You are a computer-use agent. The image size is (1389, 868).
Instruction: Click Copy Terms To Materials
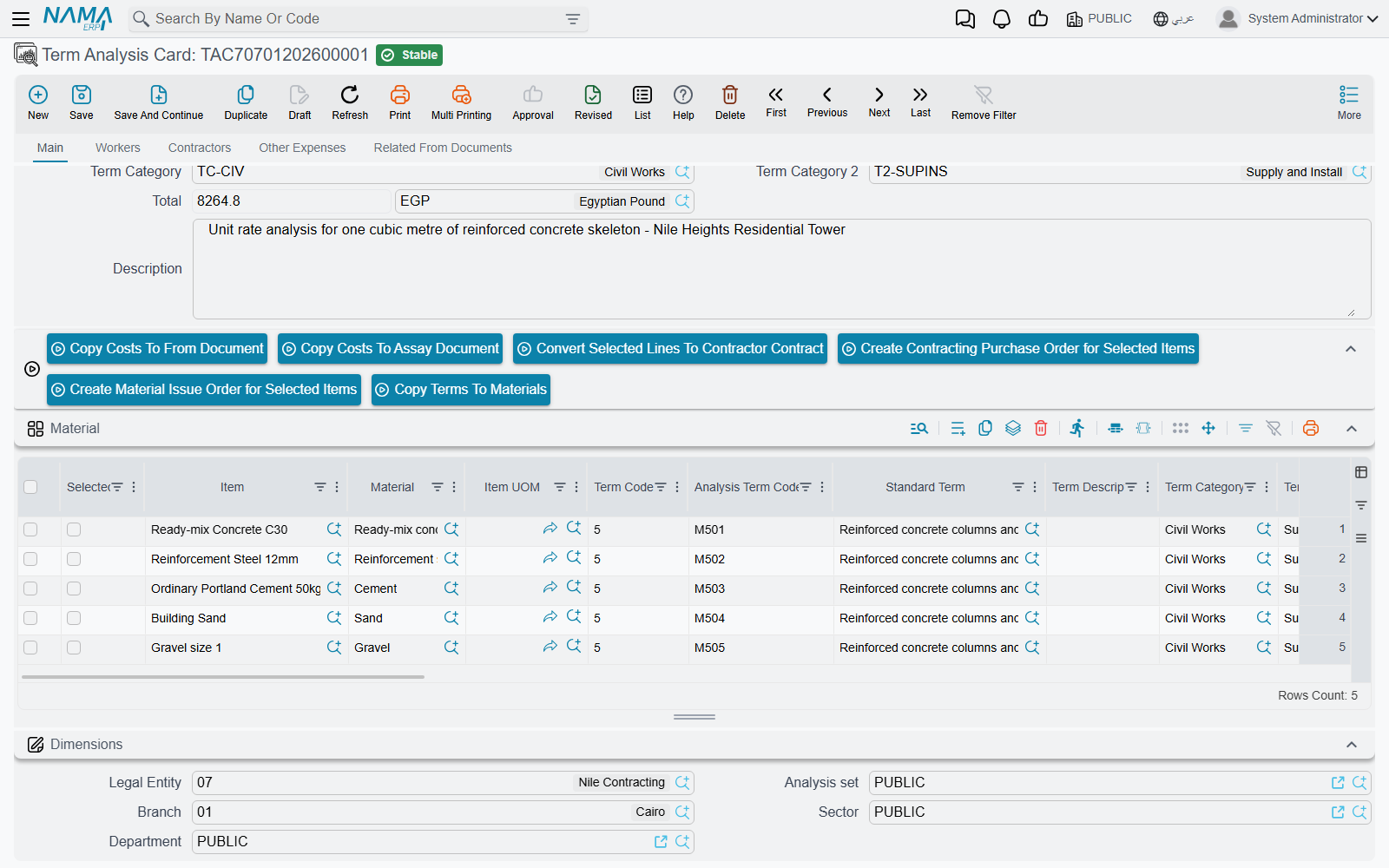[x=461, y=390]
